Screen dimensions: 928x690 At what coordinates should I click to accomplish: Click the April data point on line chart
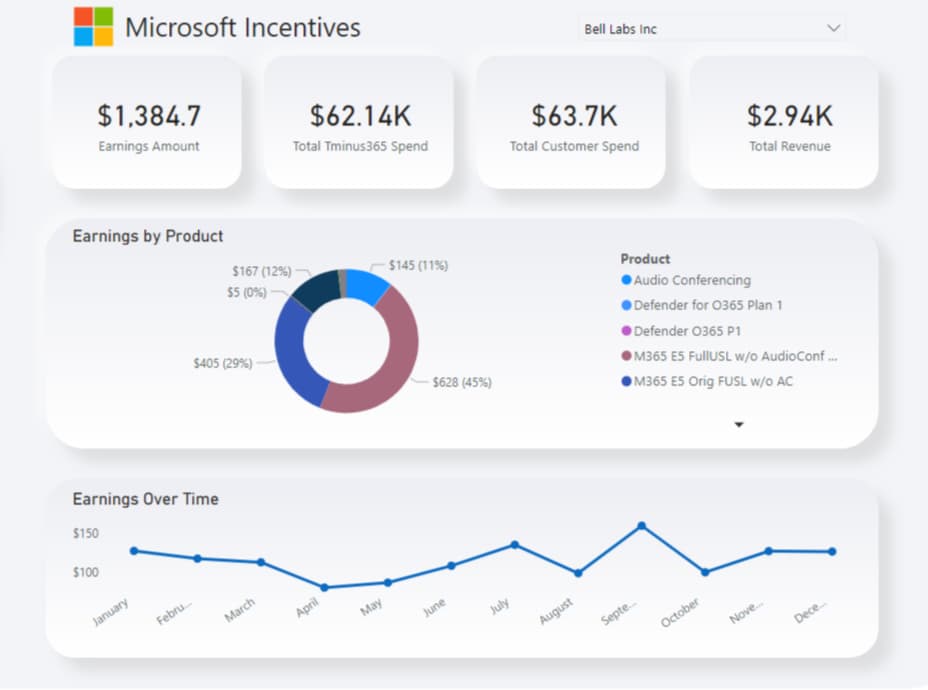(x=324, y=588)
